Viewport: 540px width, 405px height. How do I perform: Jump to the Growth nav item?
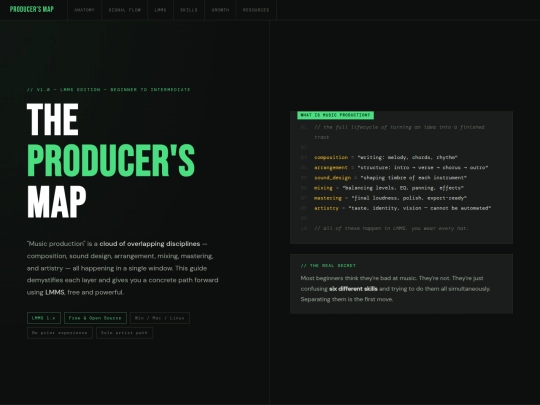coord(220,10)
